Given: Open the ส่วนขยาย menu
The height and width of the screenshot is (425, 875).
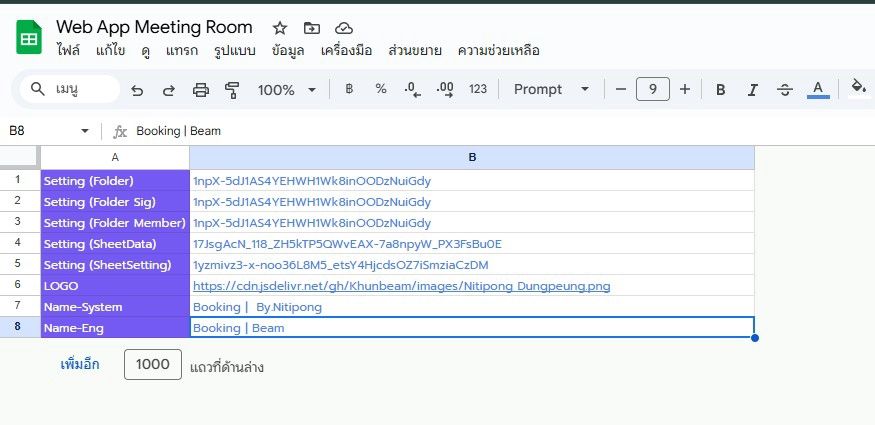Looking at the screenshot, I should pos(415,51).
